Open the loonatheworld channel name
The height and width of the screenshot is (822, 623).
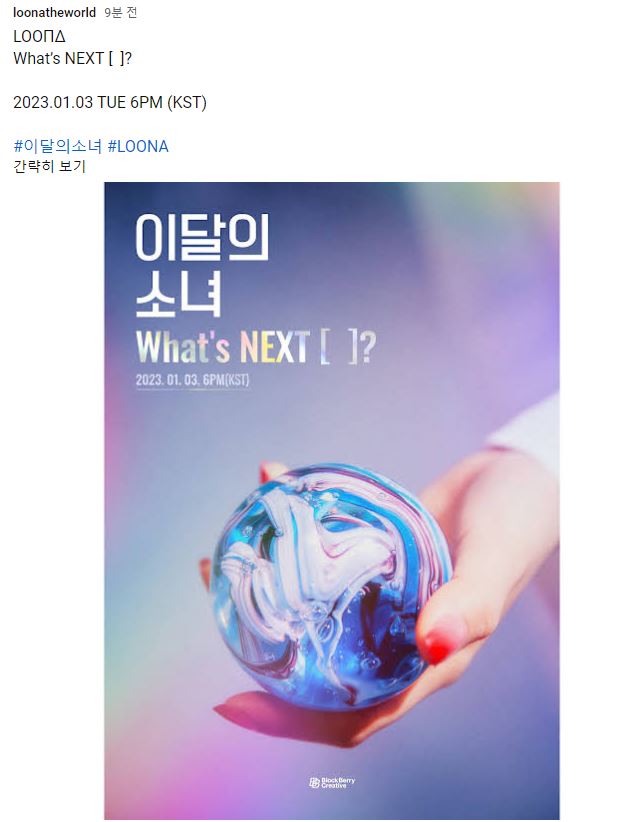[55, 13]
